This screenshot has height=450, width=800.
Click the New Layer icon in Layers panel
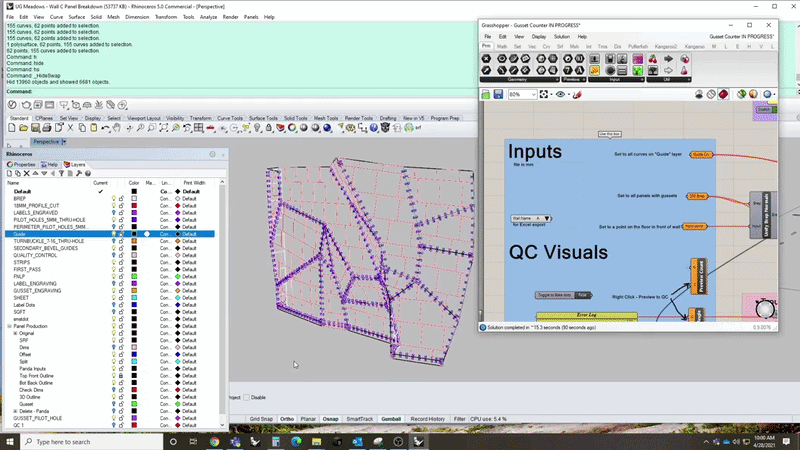click(x=9, y=173)
